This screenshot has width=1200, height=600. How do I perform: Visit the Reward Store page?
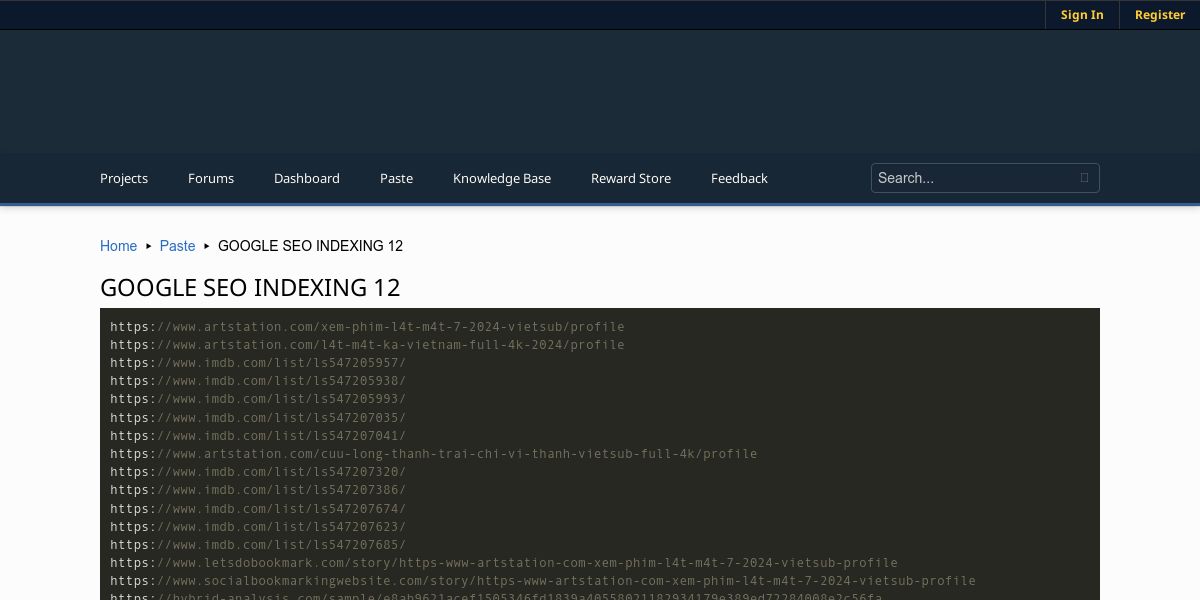[631, 178]
